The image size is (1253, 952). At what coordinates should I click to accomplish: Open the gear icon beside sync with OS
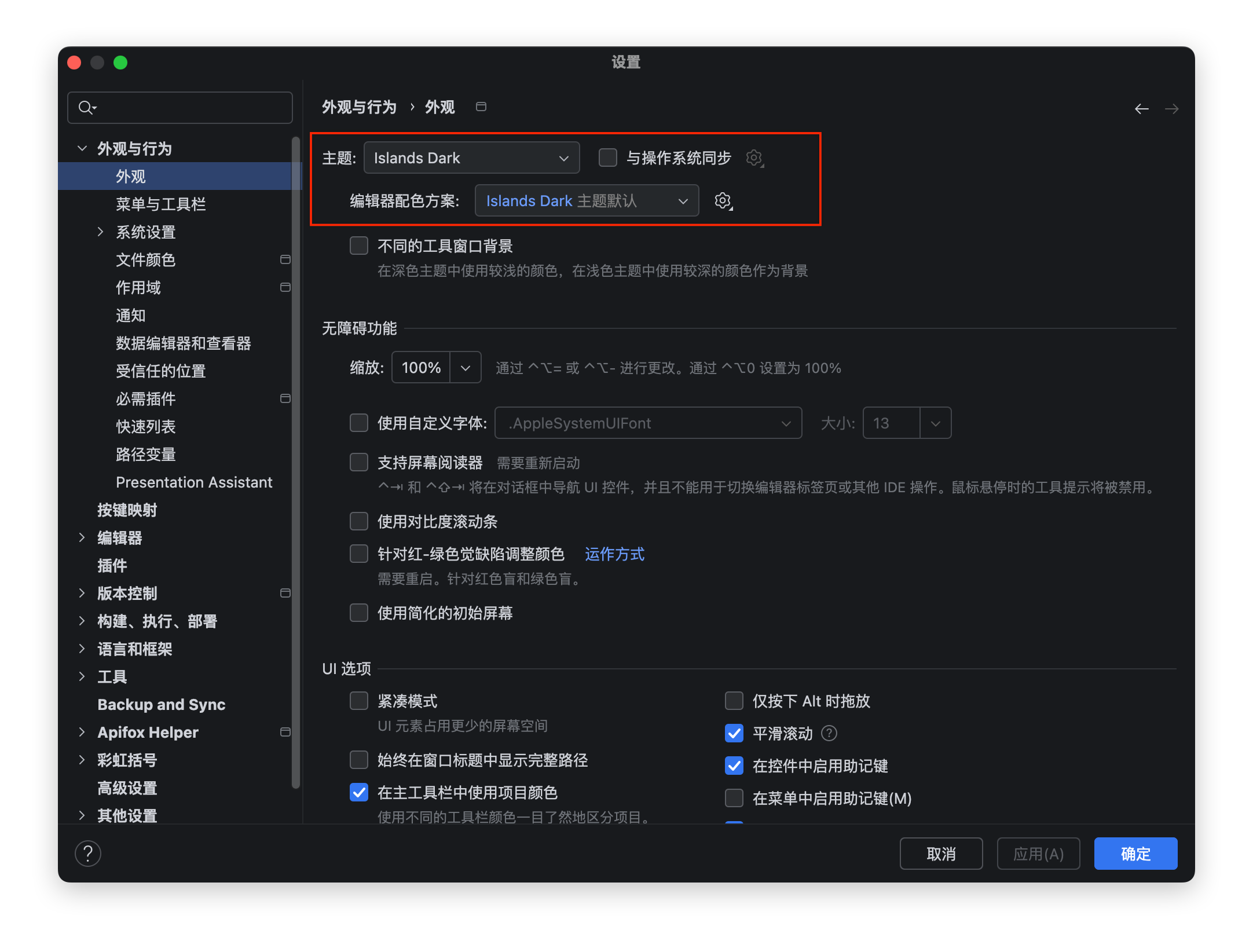click(754, 158)
